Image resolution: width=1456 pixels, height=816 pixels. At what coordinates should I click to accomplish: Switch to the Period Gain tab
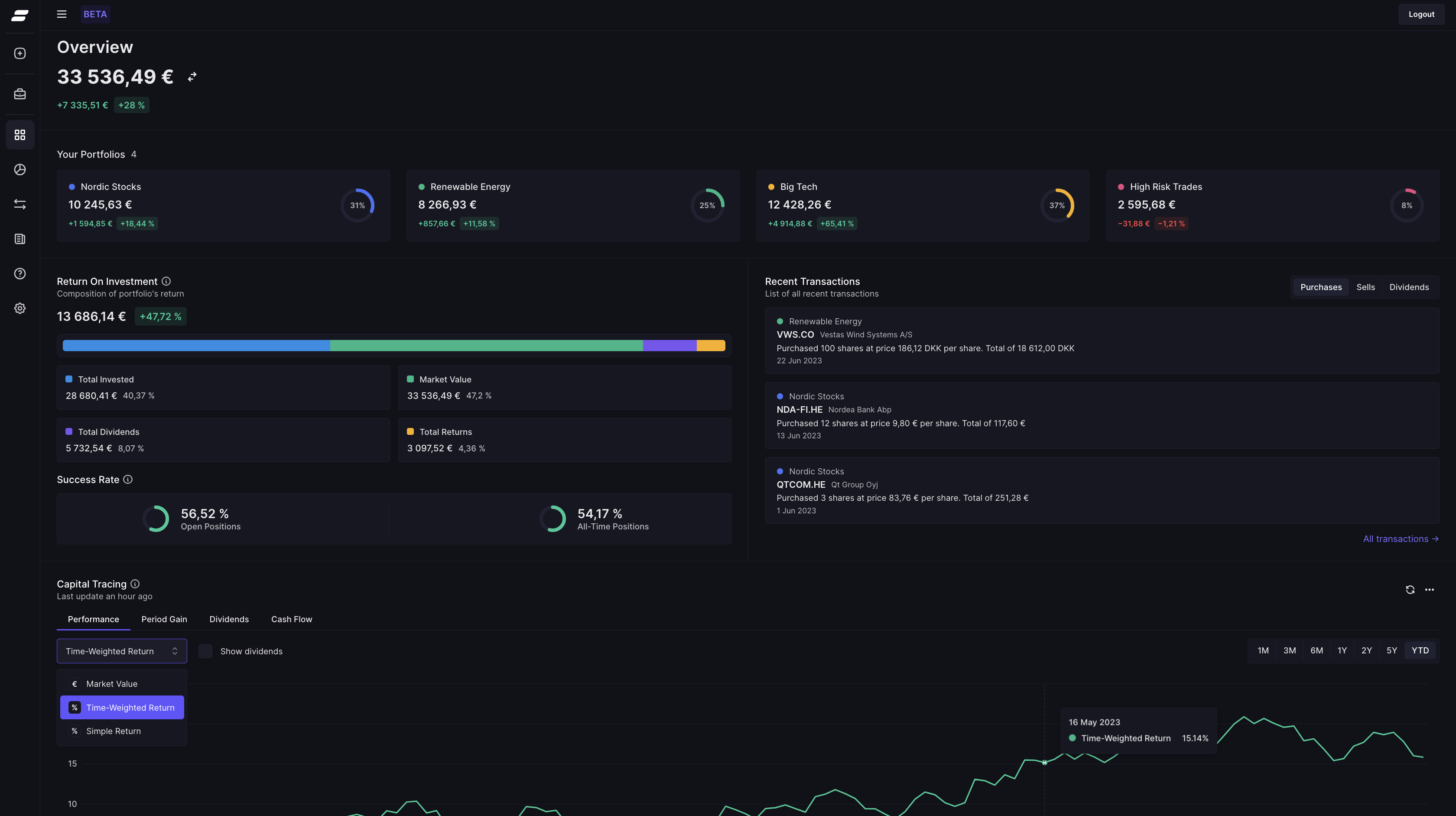click(164, 619)
